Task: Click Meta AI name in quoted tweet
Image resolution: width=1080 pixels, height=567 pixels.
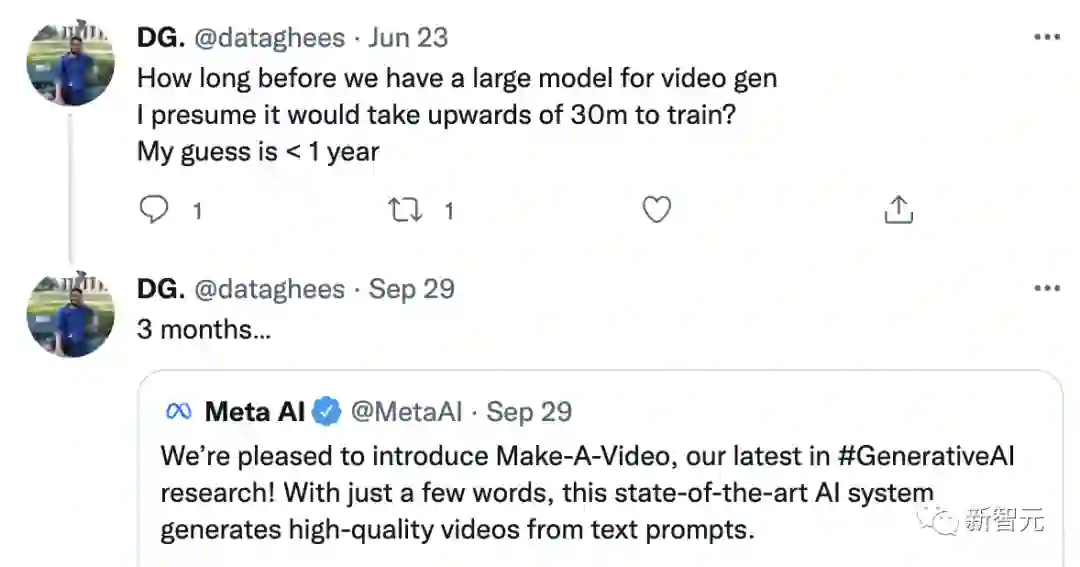Action: (255, 412)
